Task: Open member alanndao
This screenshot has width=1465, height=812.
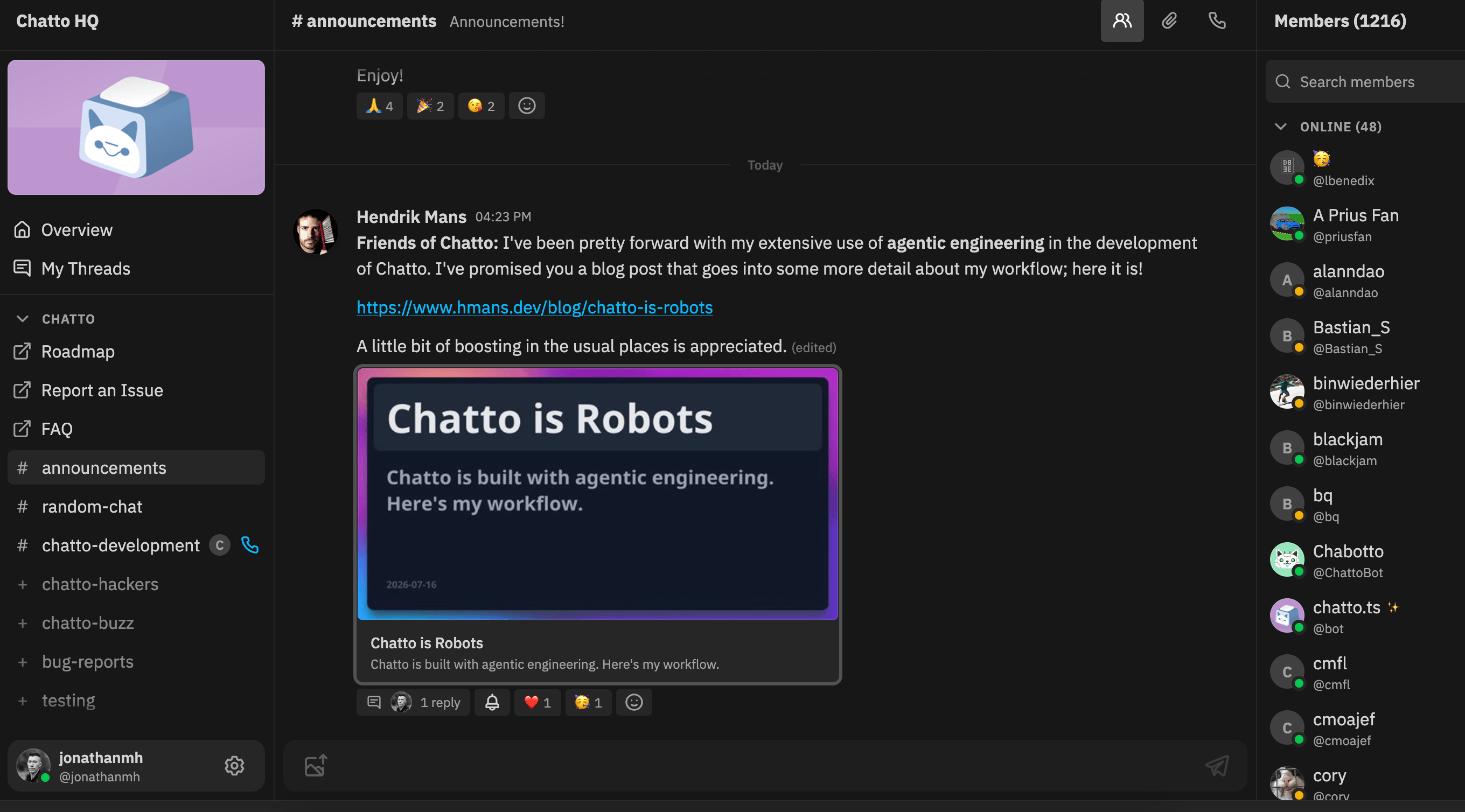Action: [1365, 281]
